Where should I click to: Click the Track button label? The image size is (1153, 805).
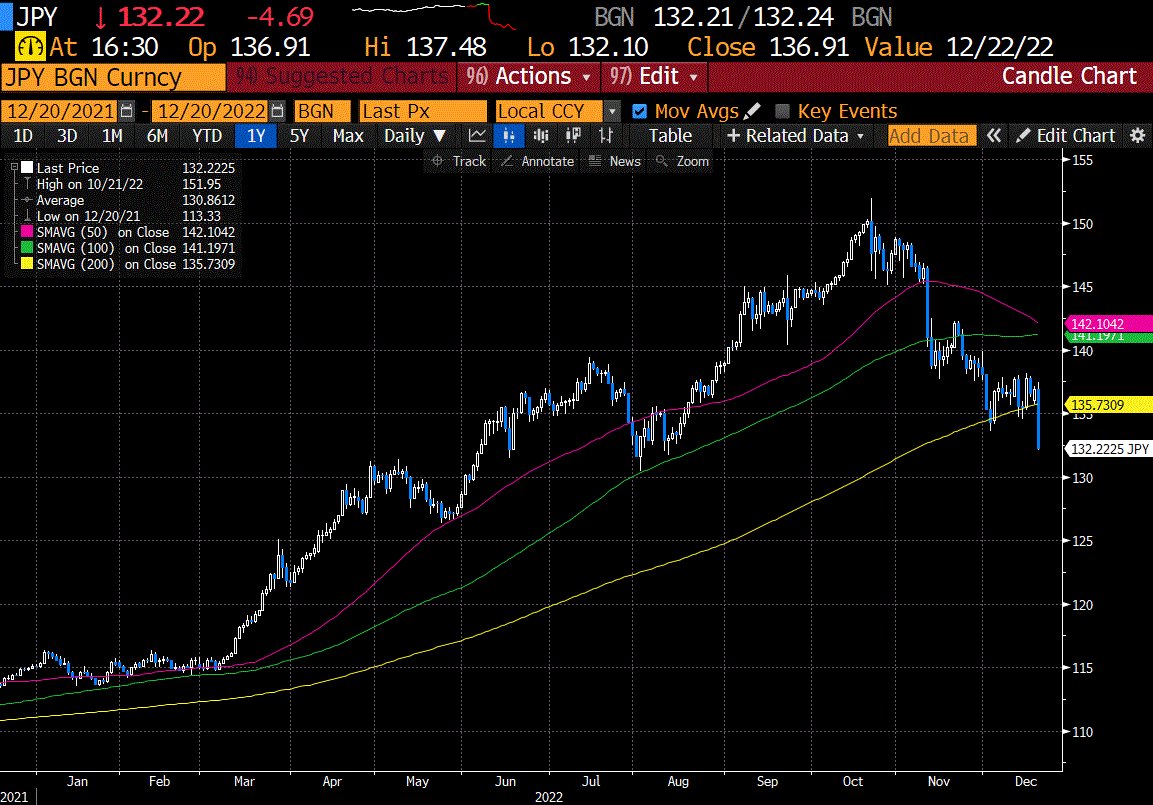tap(469, 161)
